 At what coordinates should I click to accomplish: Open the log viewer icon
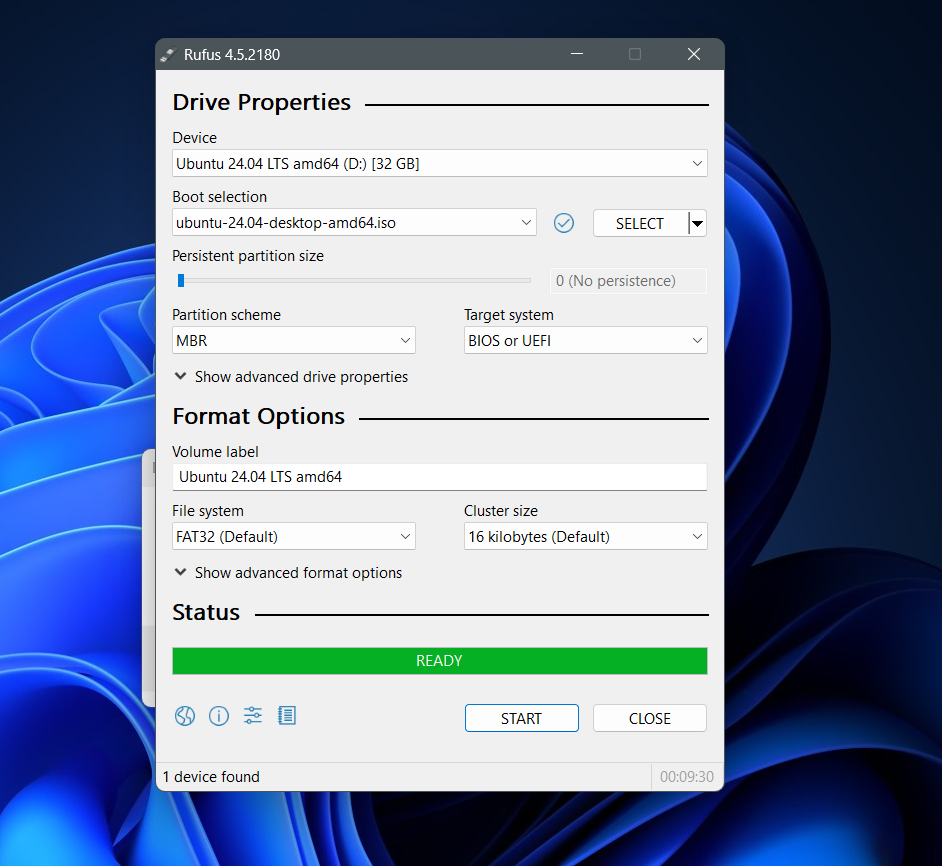point(287,715)
